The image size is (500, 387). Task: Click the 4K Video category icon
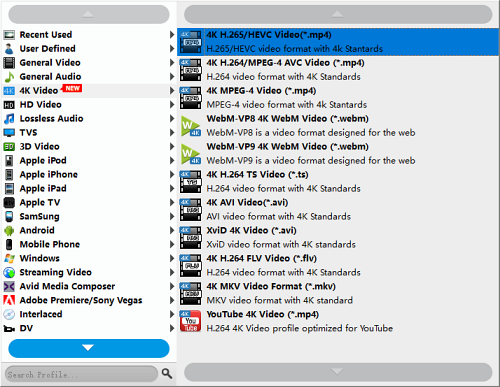9,91
